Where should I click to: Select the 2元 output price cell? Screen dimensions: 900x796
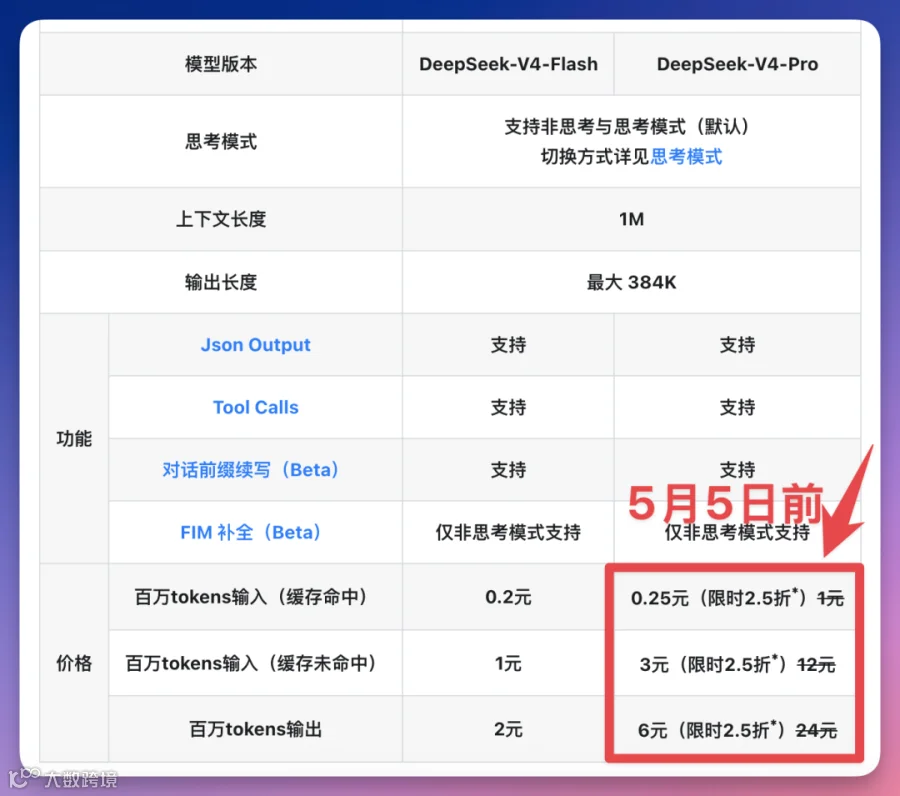(508, 729)
